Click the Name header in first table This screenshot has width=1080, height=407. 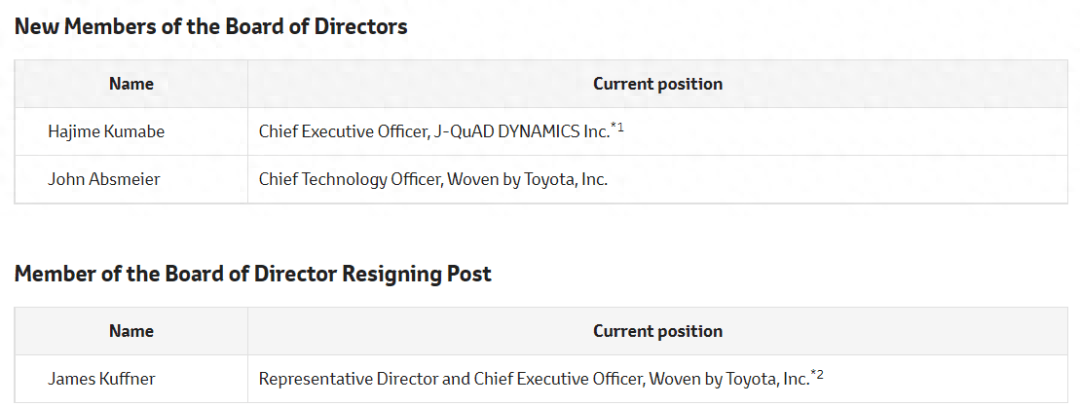coord(131,84)
